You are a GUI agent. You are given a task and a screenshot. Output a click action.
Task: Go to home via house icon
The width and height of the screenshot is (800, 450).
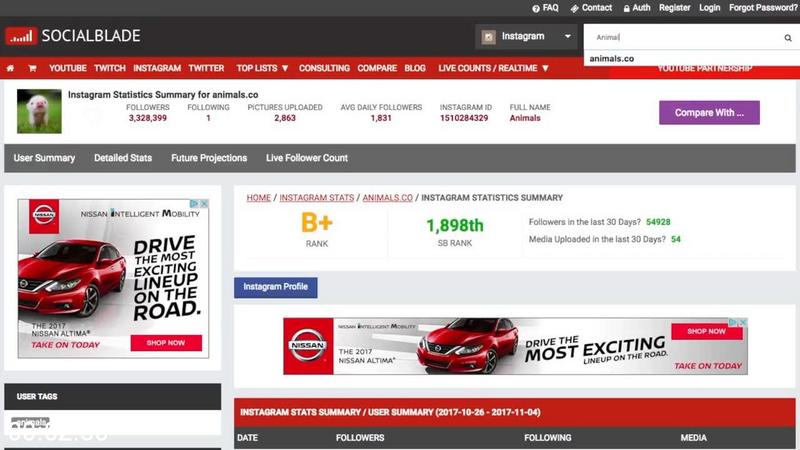[x=10, y=68]
